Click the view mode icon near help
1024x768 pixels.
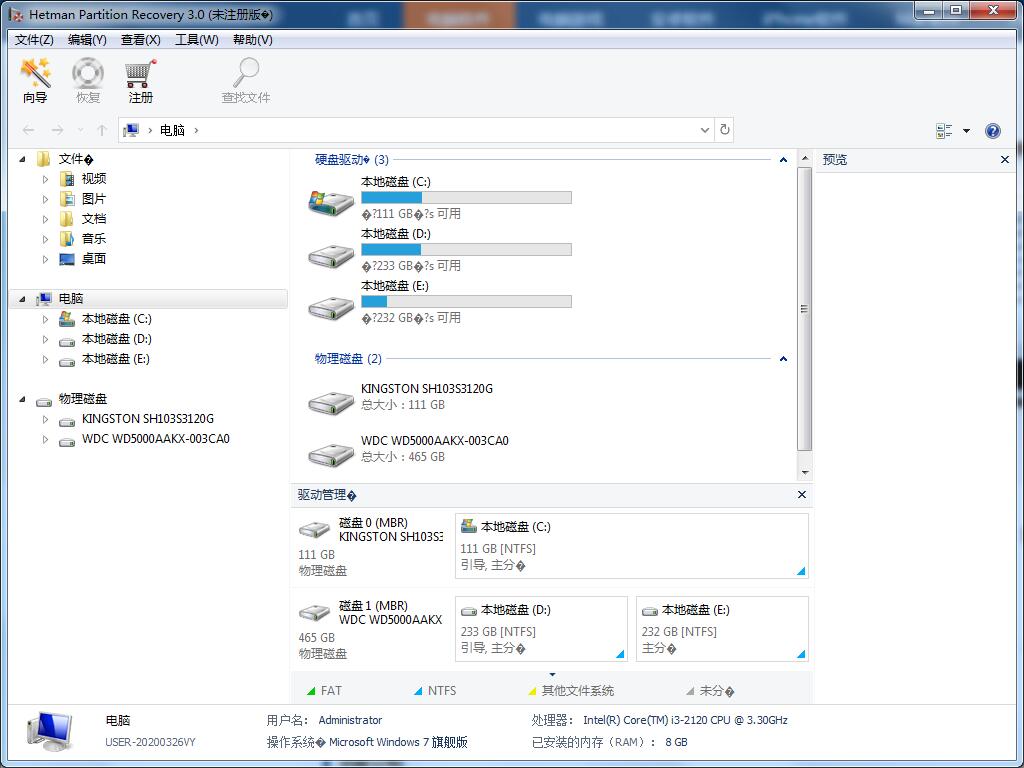(x=944, y=131)
